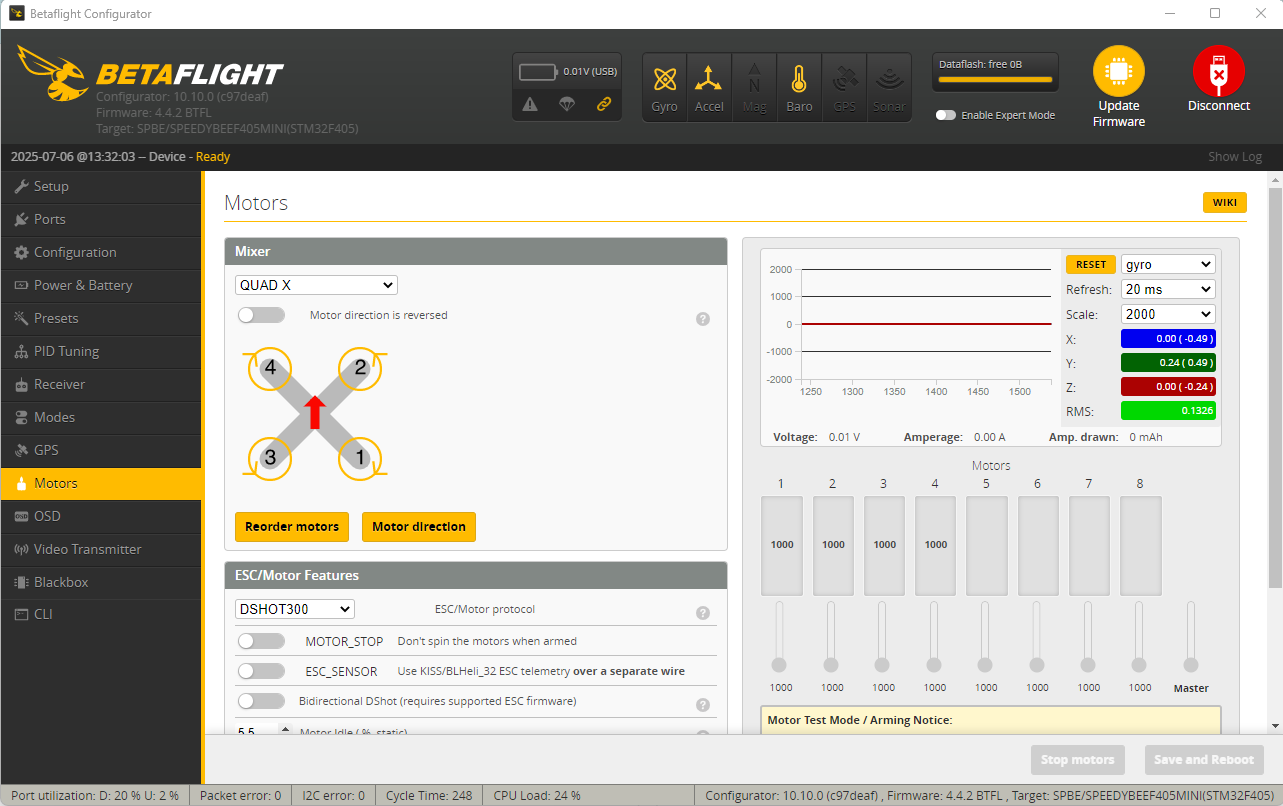This screenshot has height=806, width=1283.
Task: Open the GPS tab in sidebar
Action: [101, 450]
